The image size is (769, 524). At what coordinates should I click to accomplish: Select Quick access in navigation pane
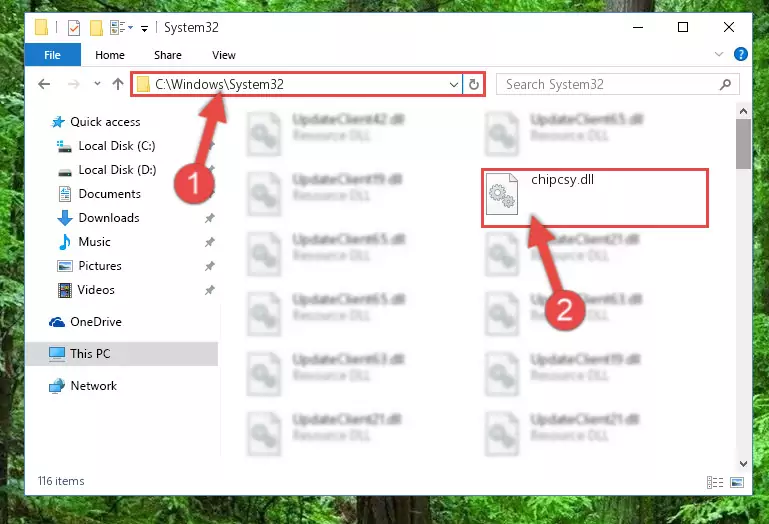pos(105,122)
